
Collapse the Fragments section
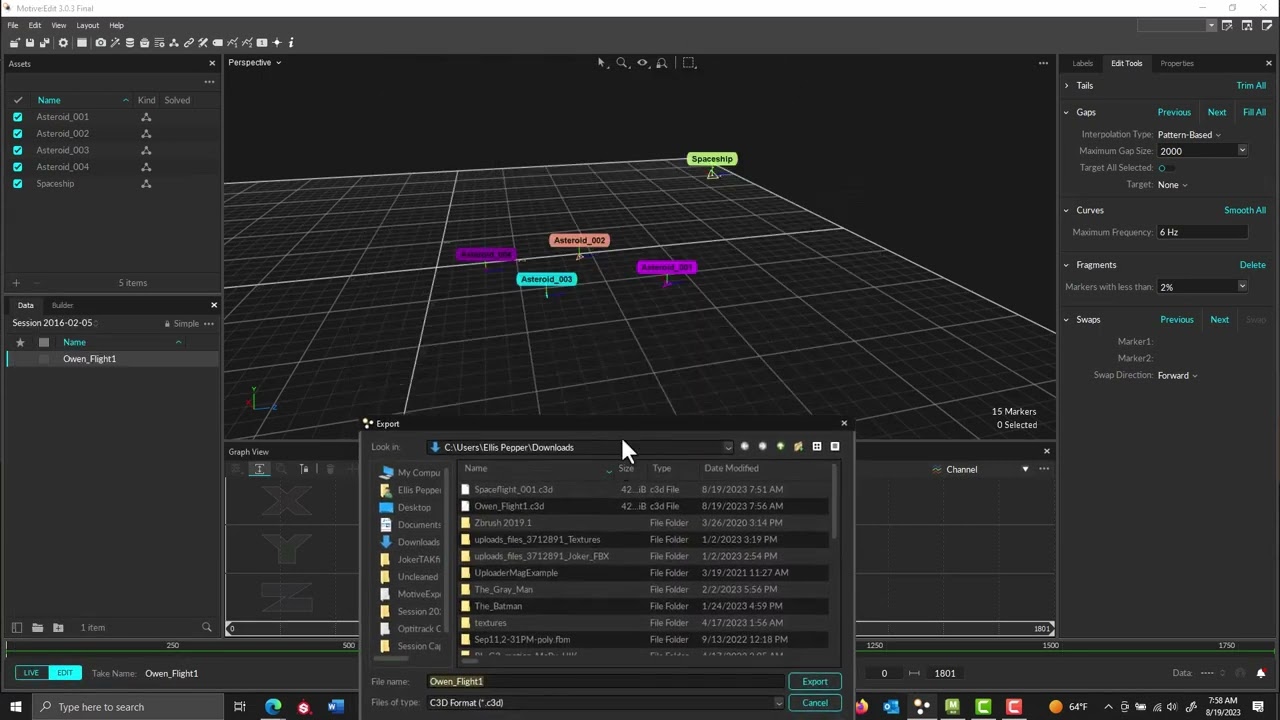1066,265
